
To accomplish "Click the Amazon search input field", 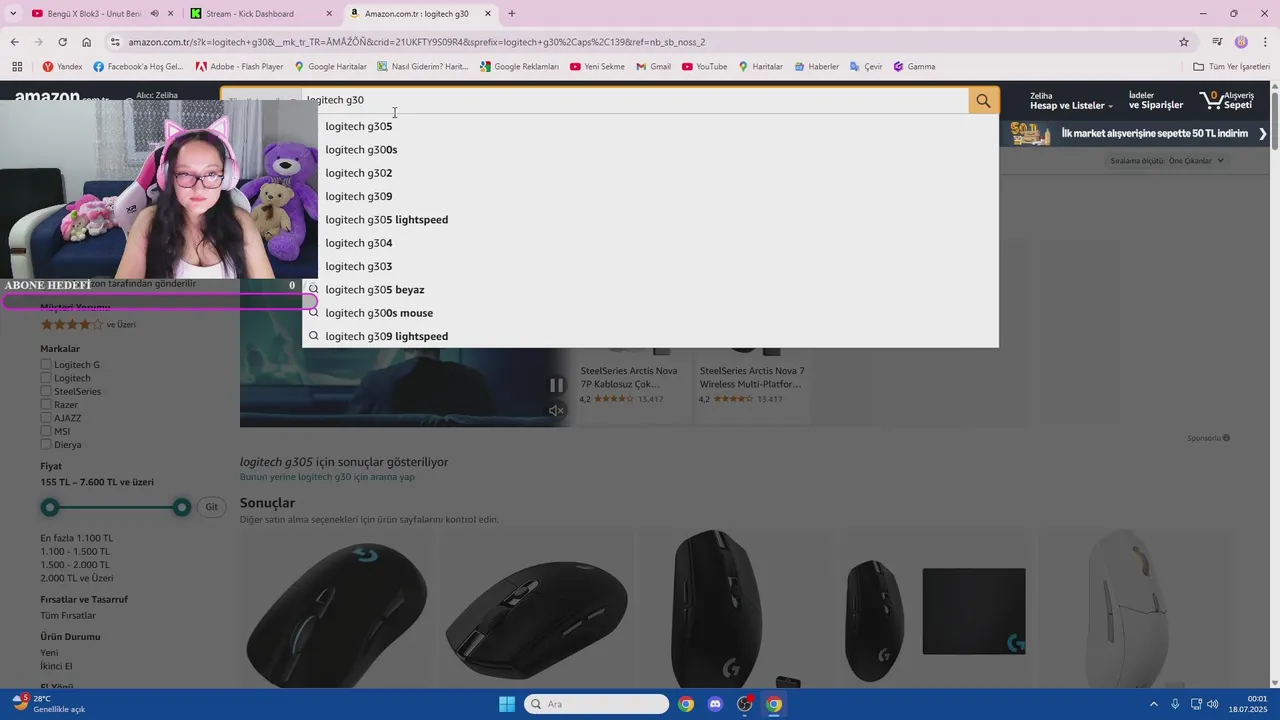I will [x=635, y=100].
